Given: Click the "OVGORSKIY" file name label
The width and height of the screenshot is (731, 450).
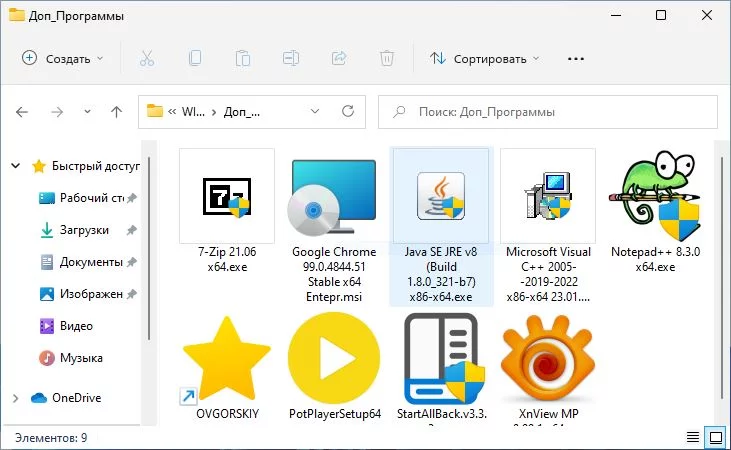Looking at the screenshot, I should tap(227, 414).
